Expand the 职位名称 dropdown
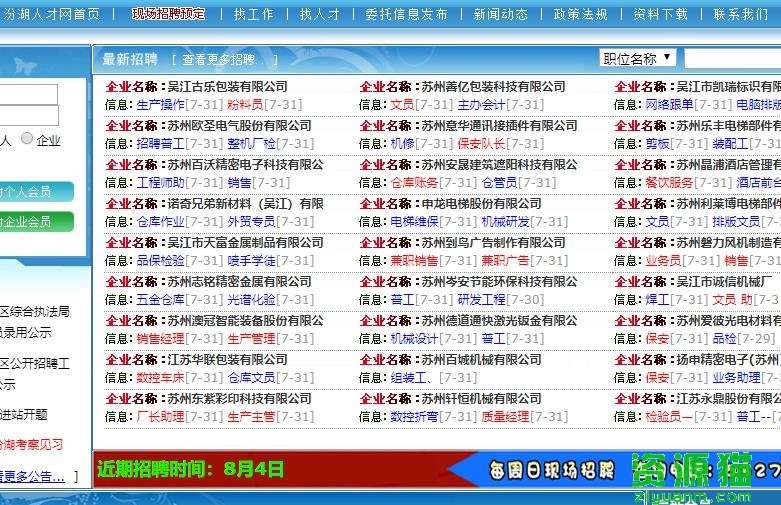The width and height of the screenshot is (781, 505). click(637, 58)
